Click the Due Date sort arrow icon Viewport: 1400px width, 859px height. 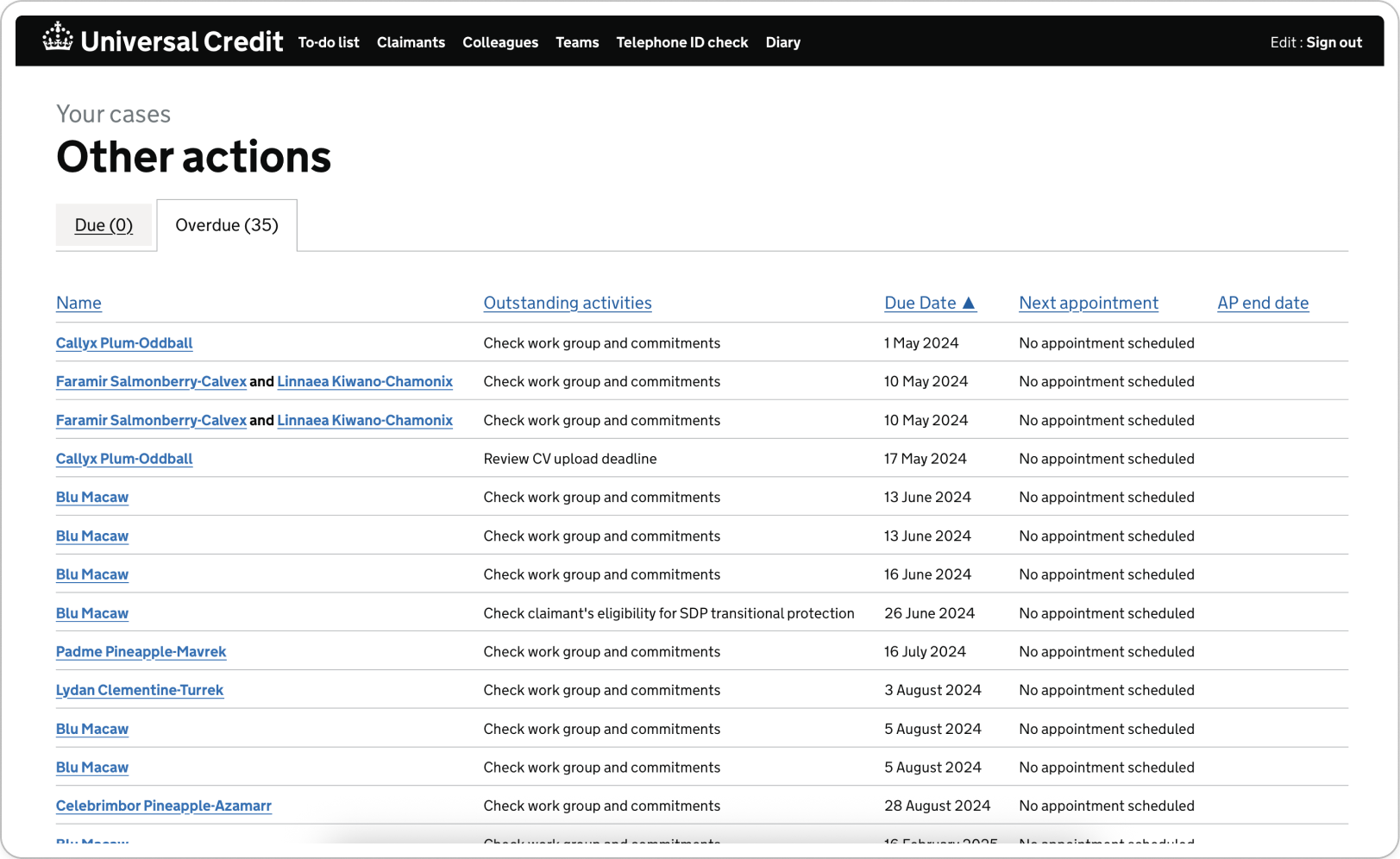tap(969, 303)
